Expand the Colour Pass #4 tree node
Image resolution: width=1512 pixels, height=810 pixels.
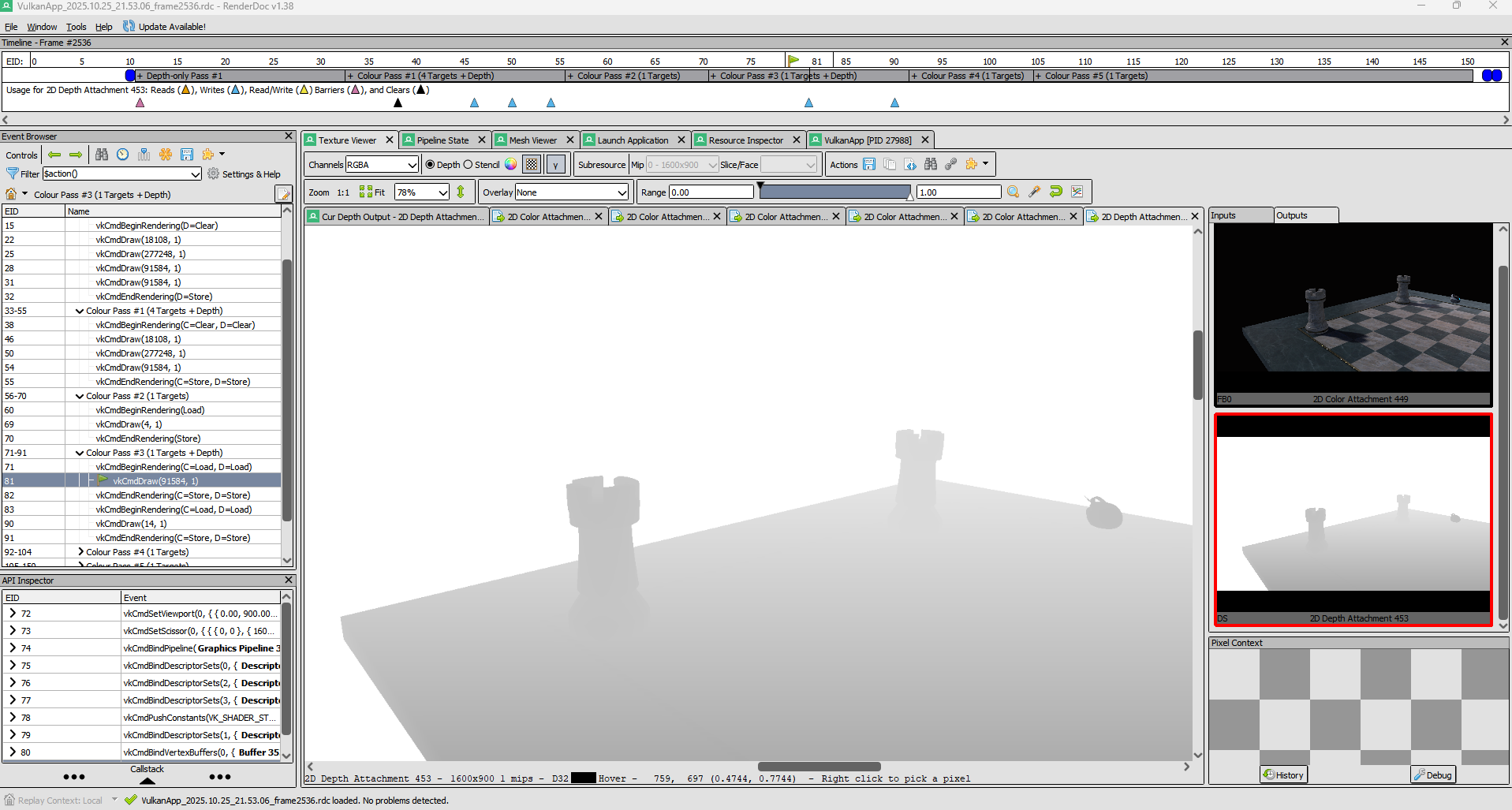coord(80,552)
